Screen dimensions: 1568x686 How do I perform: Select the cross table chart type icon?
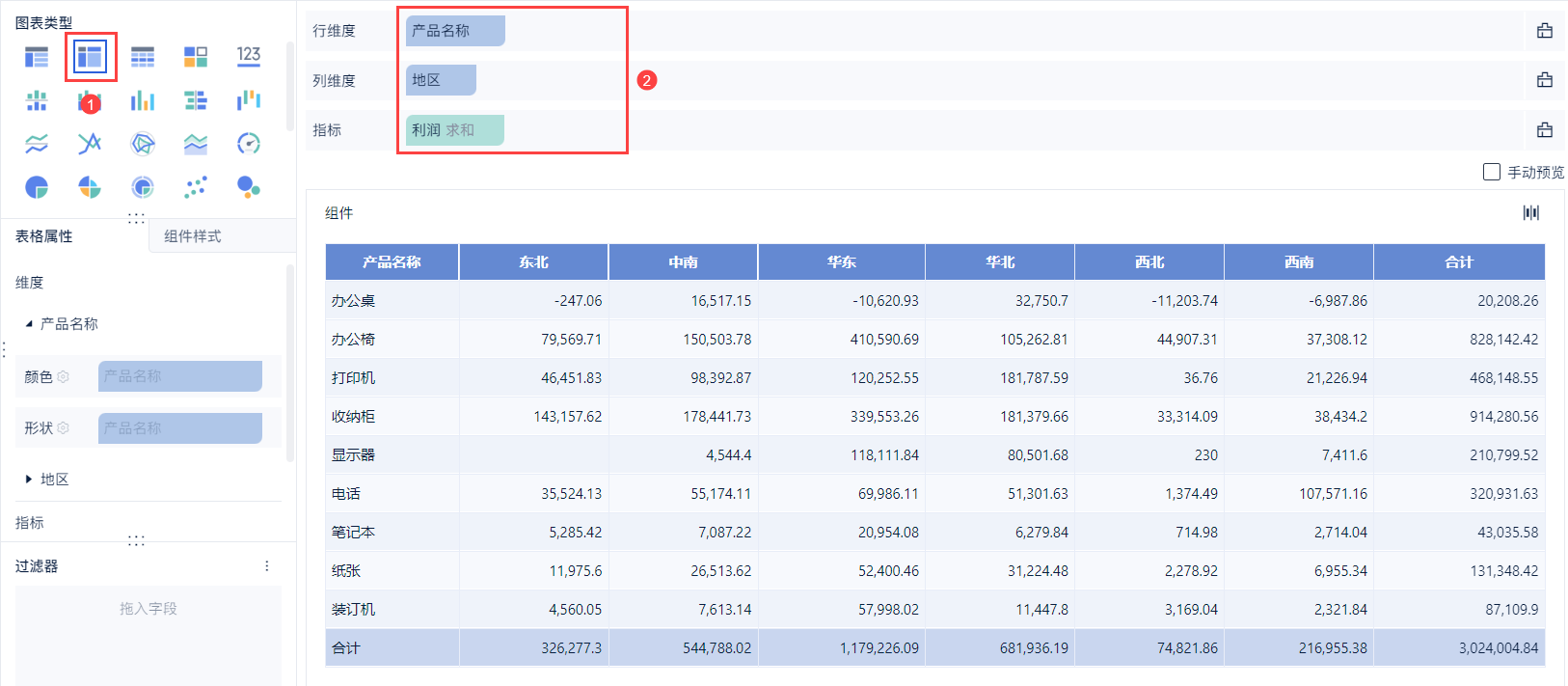click(x=90, y=57)
